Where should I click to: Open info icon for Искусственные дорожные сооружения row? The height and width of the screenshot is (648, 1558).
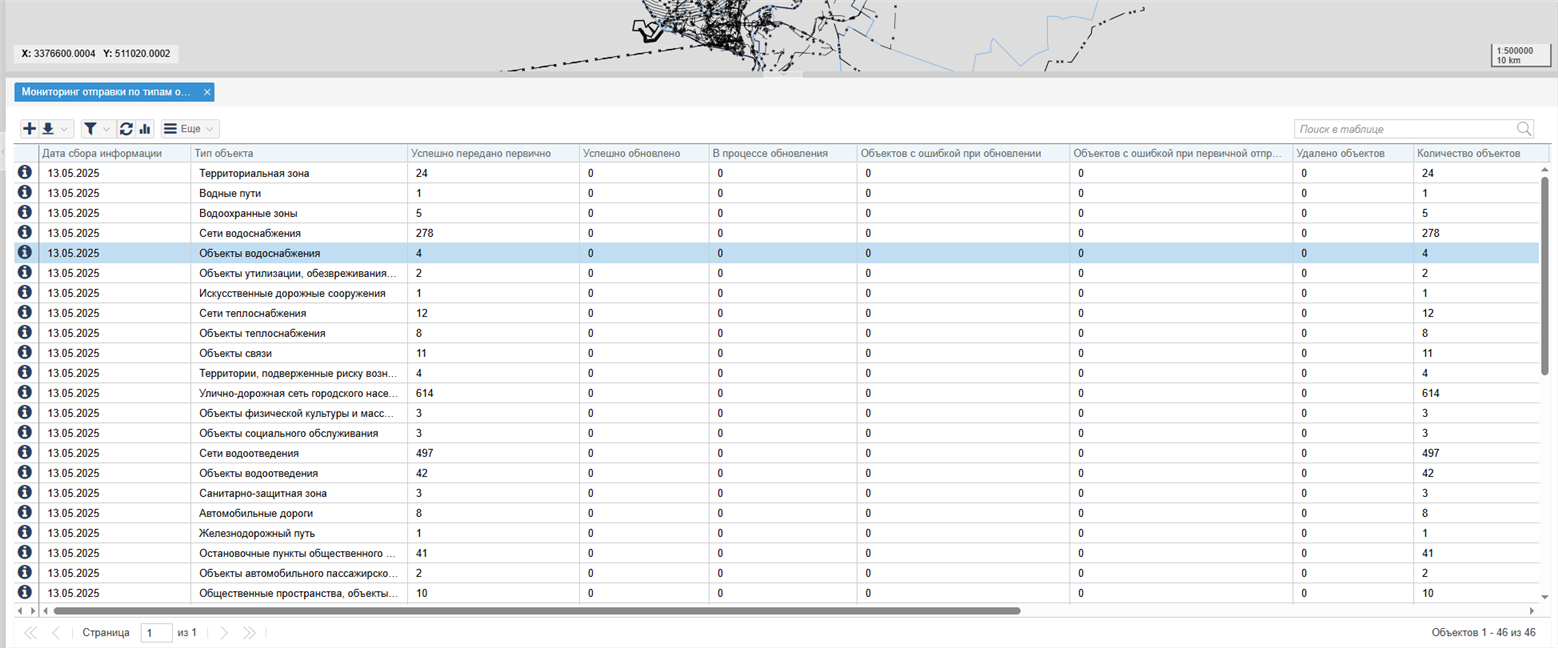25,292
